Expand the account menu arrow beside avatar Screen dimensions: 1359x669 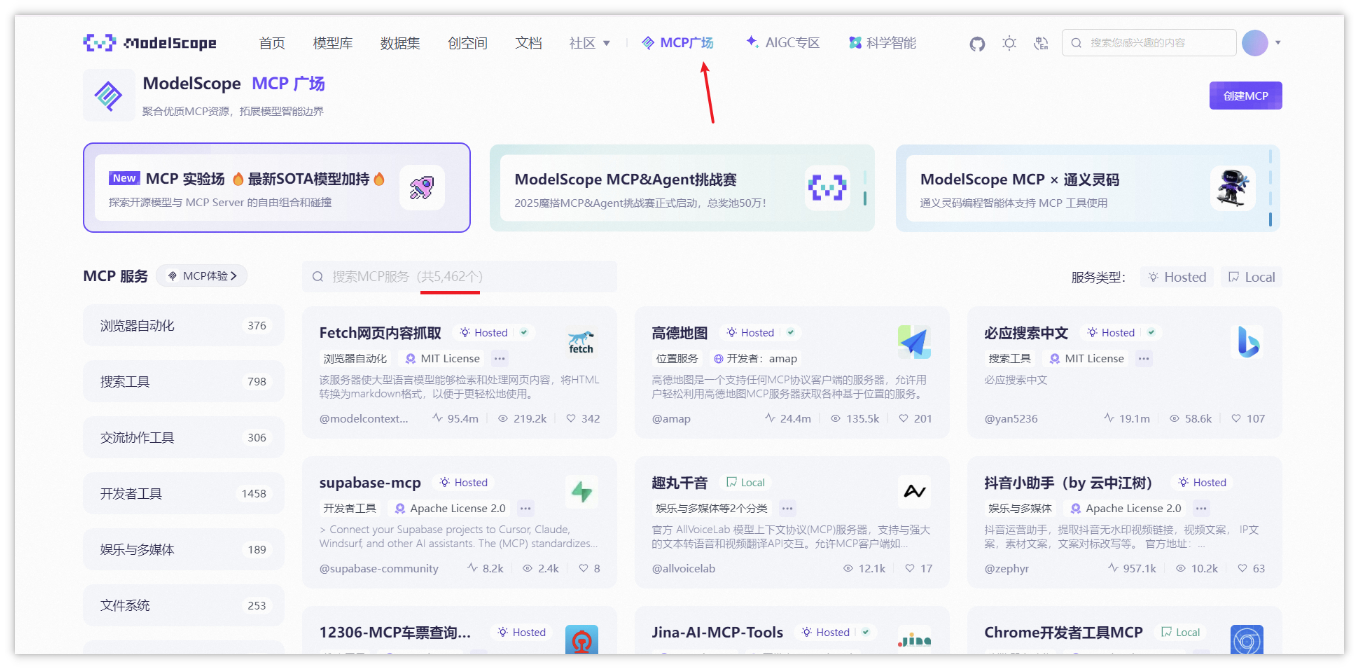click(x=1278, y=43)
